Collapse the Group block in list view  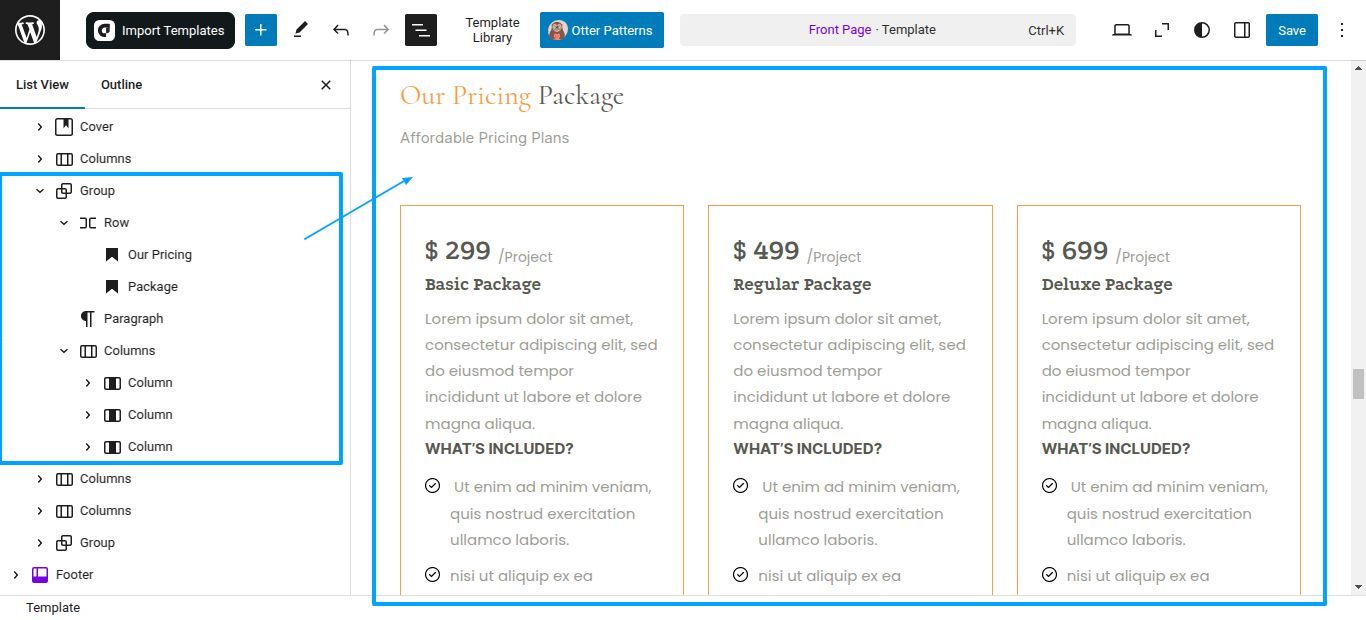[x=40, y=191]
